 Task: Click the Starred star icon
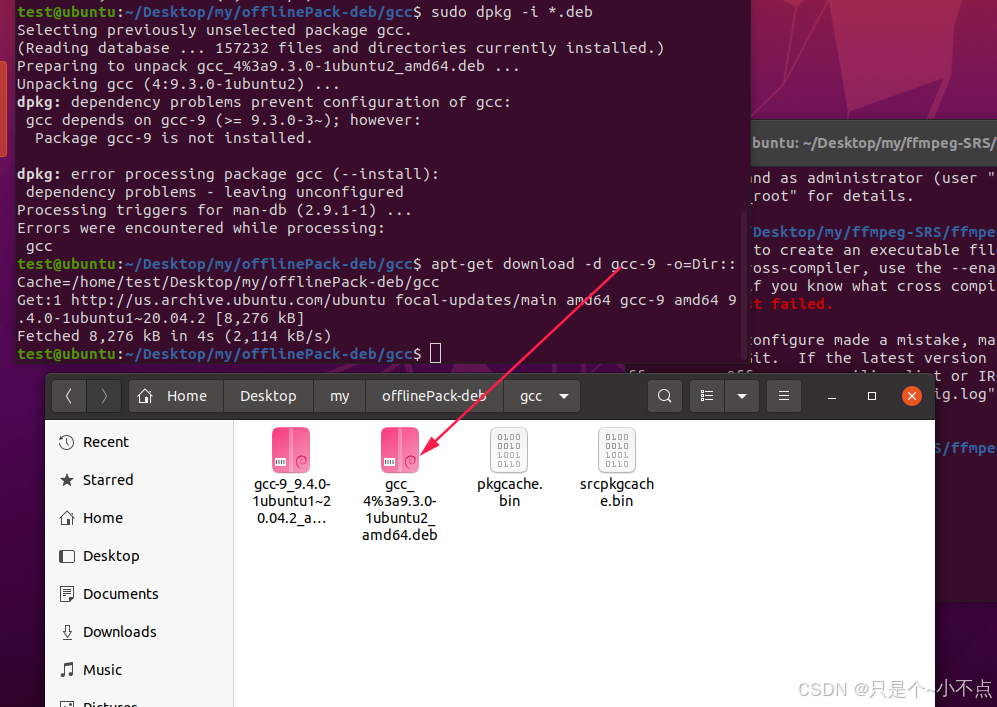67,480
